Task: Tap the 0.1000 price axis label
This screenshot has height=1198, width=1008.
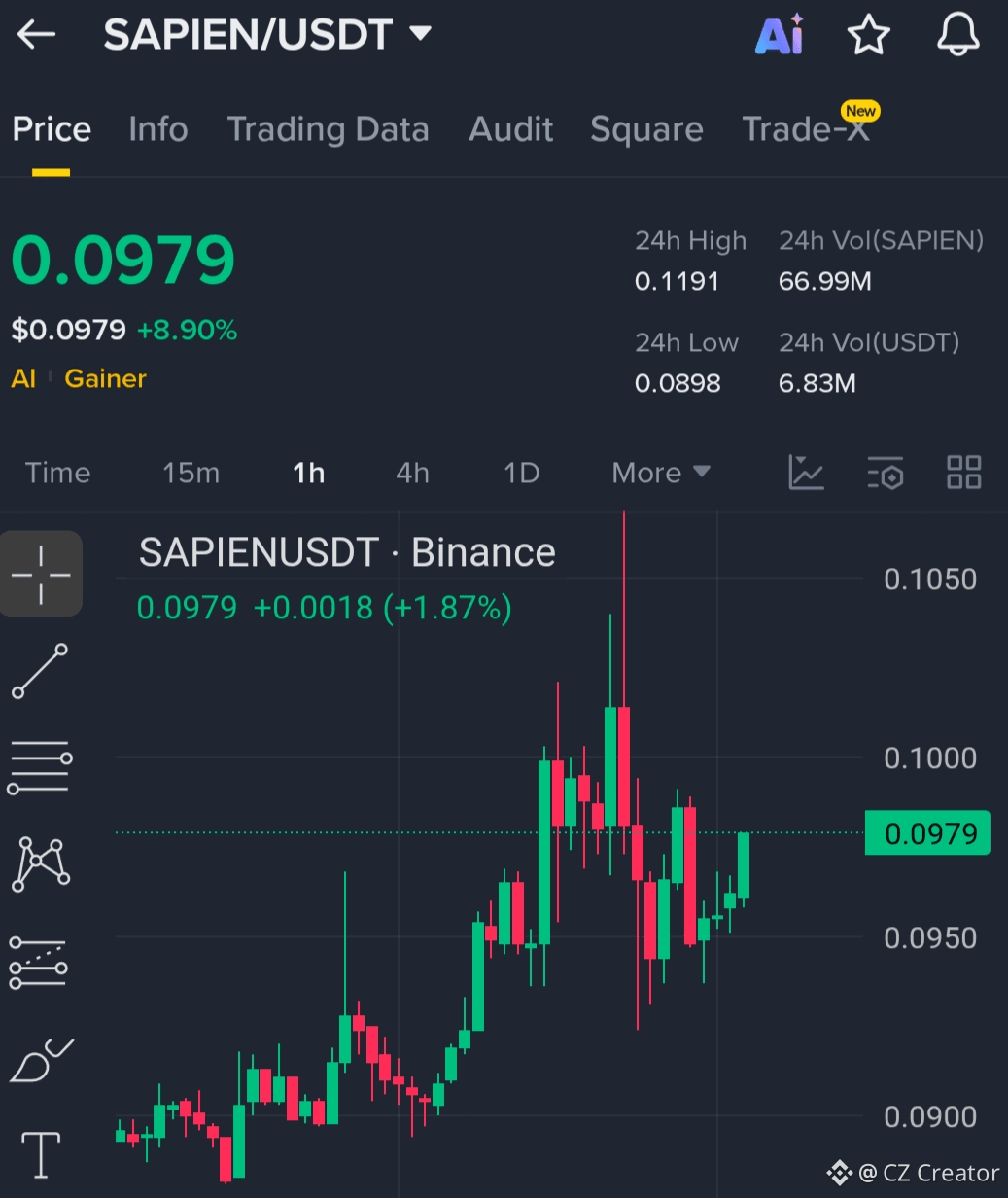Action: pyautogui.click(x=930, y=758)
